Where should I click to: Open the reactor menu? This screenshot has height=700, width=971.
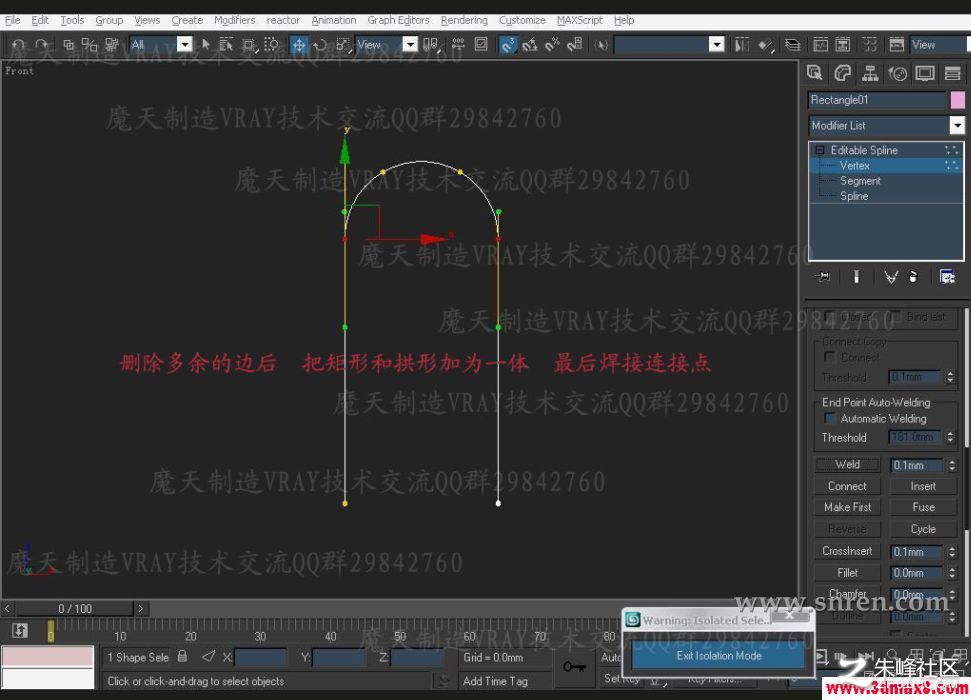pyautogui.click(x=283, y=20)
